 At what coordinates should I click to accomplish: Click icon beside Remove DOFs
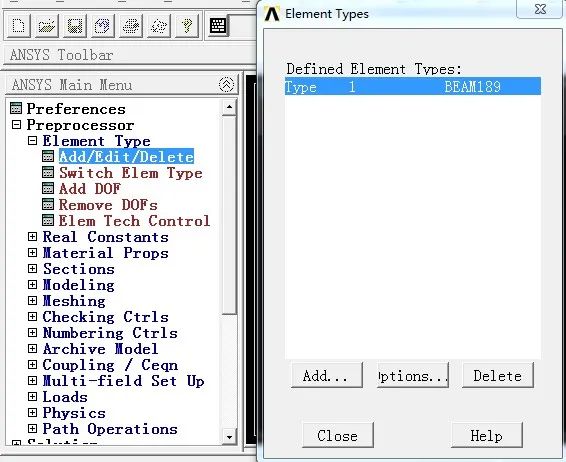click(x=48, y=204)
